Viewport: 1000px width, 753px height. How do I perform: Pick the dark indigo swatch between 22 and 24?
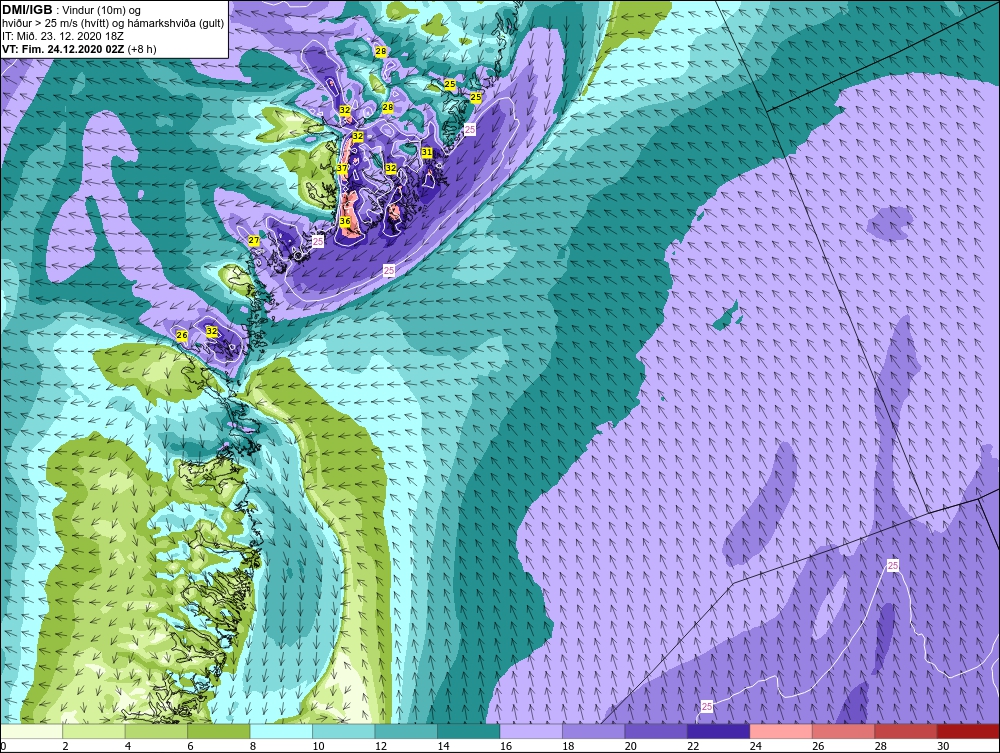coord(719,731)
